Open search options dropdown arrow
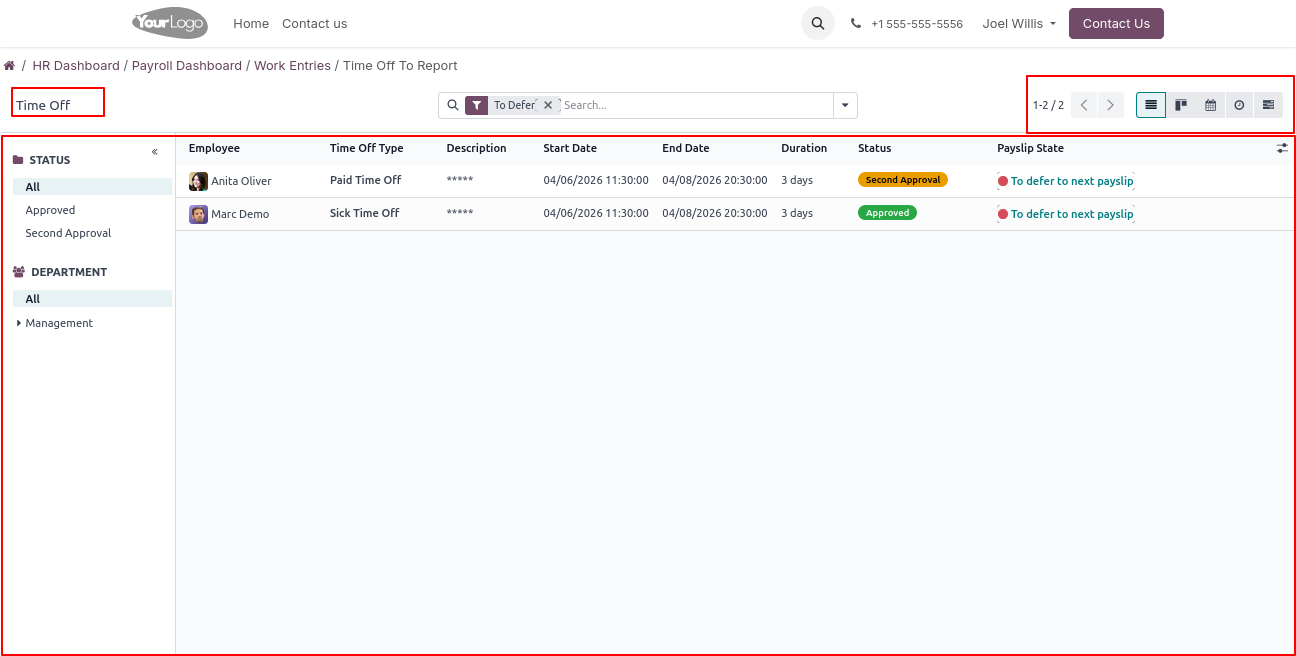This screenshot has height=656, width=1296. click(845, 105)
